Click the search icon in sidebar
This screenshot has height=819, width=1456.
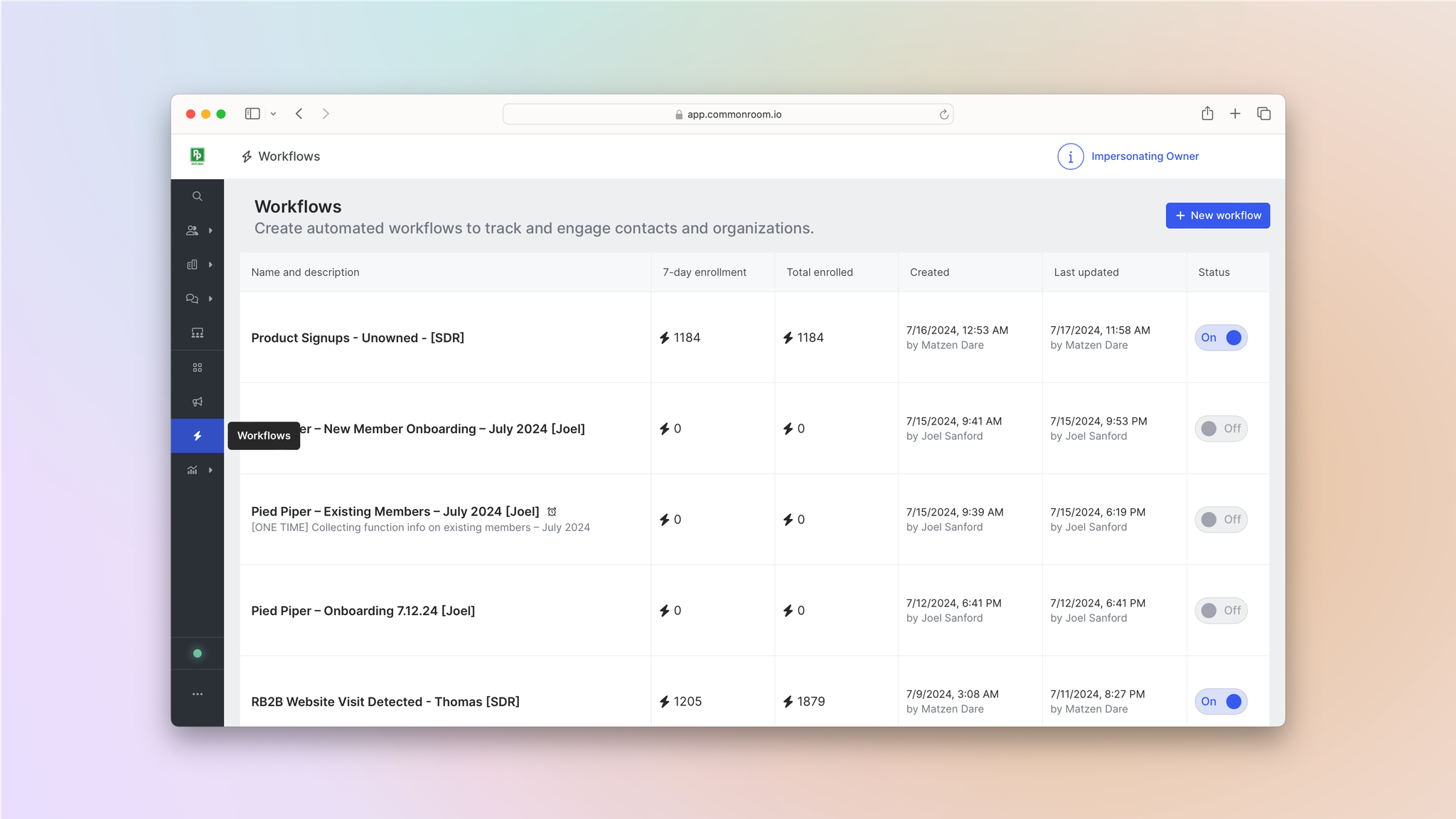pos(197,196)
